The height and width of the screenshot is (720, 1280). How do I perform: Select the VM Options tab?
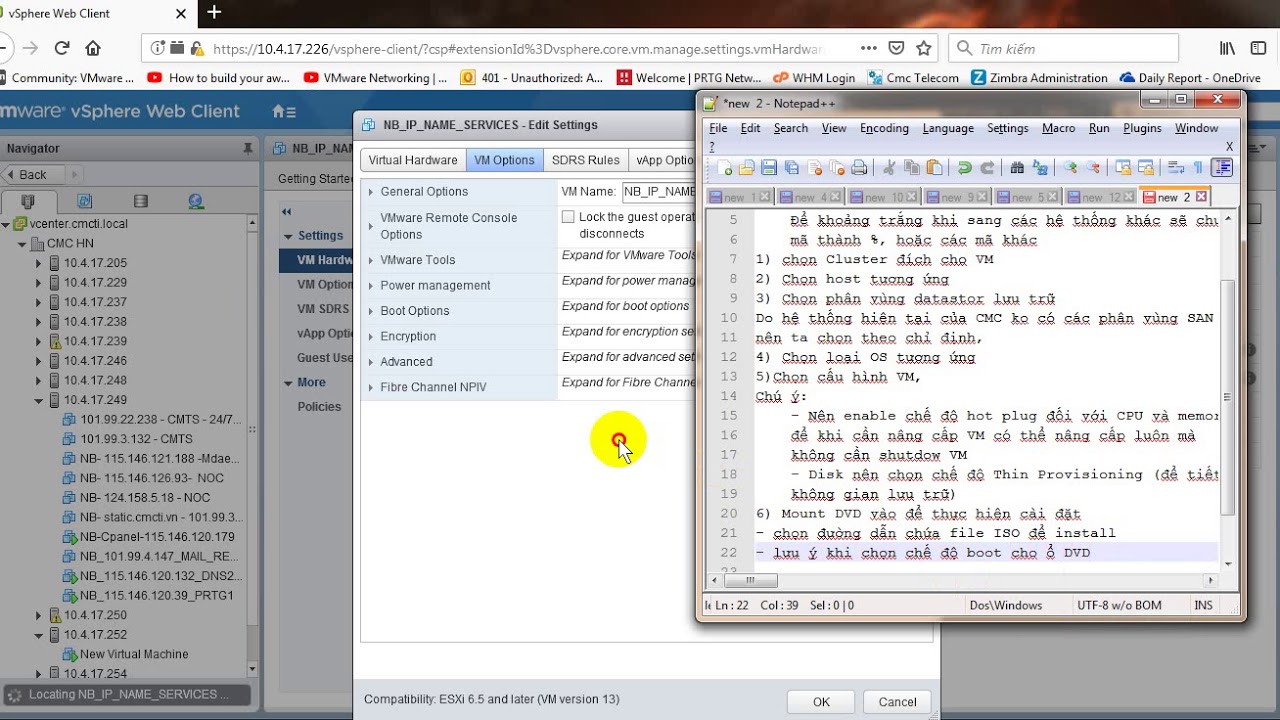pos(504,160)
